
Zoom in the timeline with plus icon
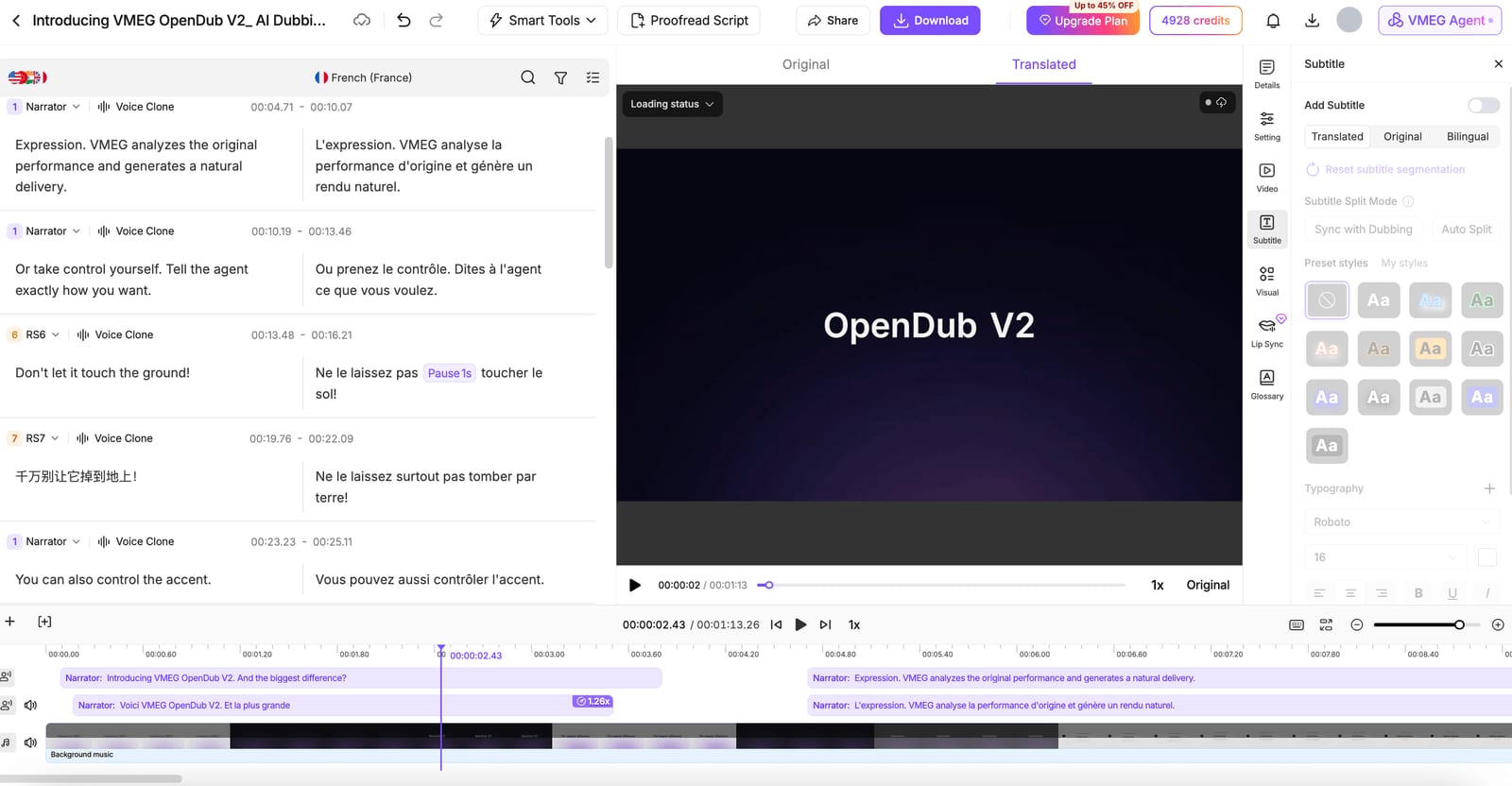[x=1498, y=624]
